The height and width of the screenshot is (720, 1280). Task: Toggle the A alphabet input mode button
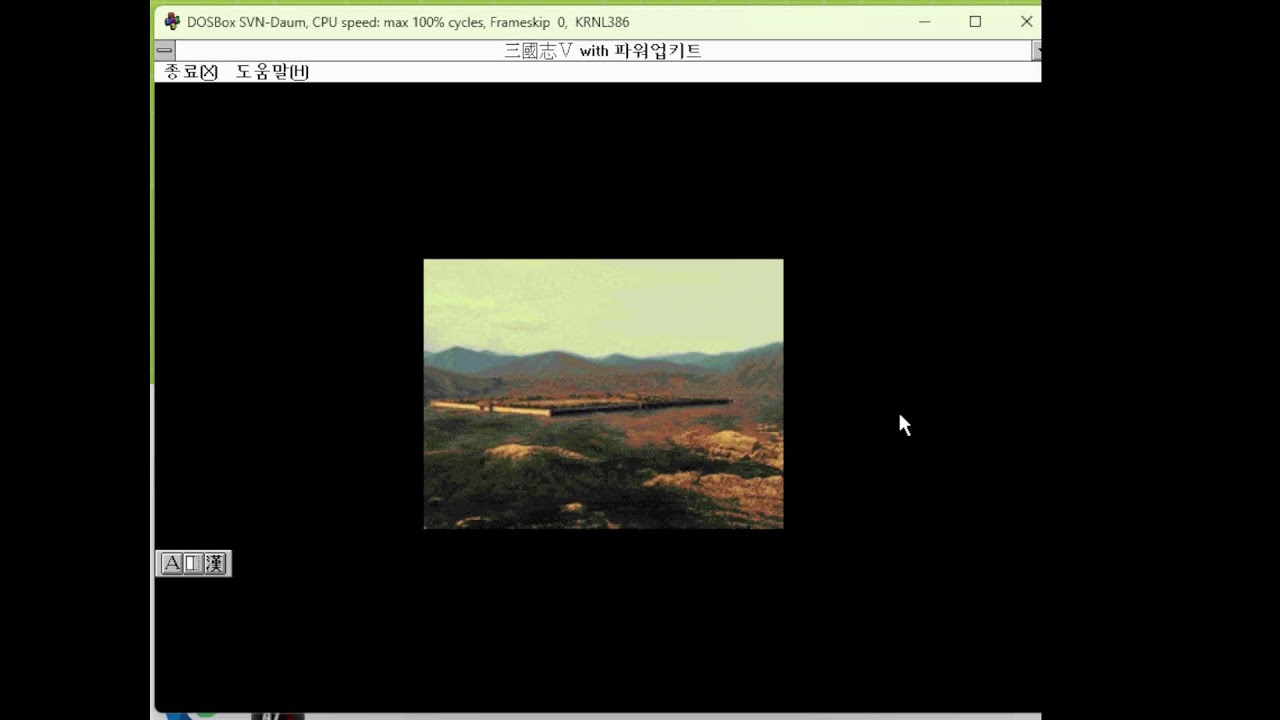(171, 563)
